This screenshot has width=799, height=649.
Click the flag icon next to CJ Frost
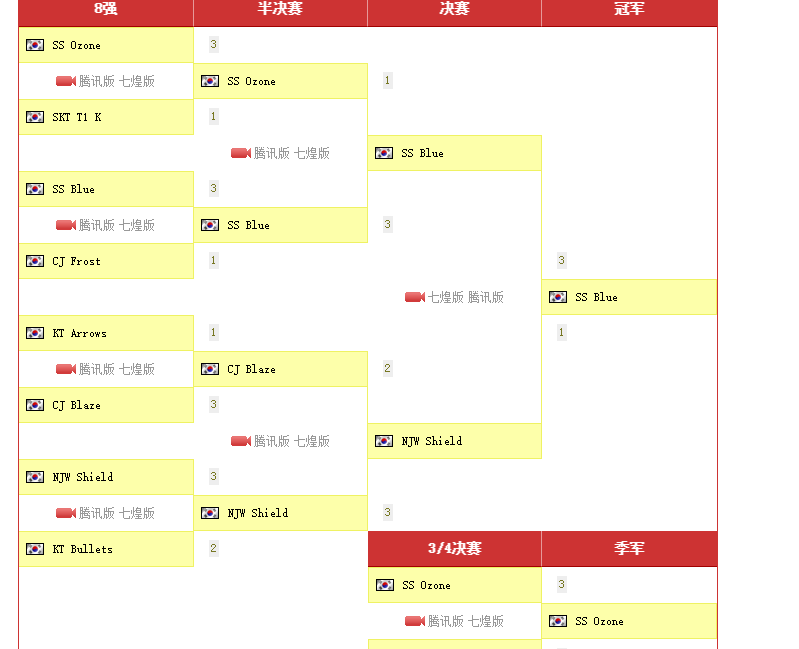(x=35, y=261)
